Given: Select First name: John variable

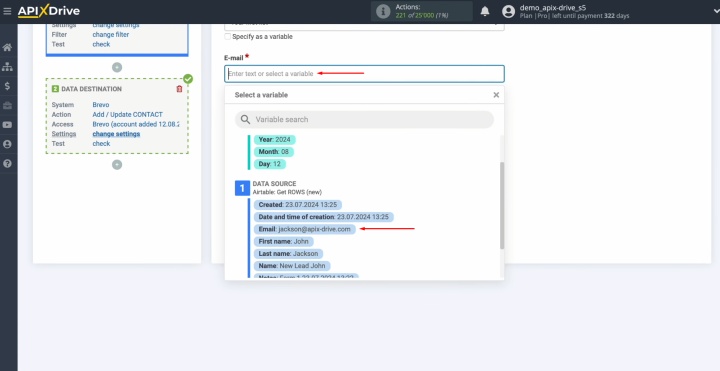Looking at the screenshot, I should click(283, 241).
